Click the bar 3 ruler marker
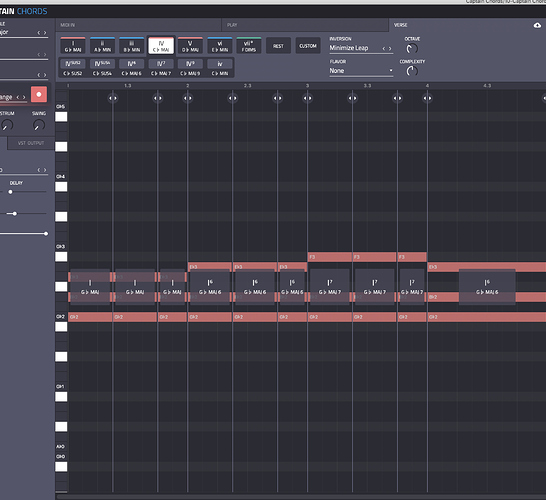546x500 pixels. (307, 86)
